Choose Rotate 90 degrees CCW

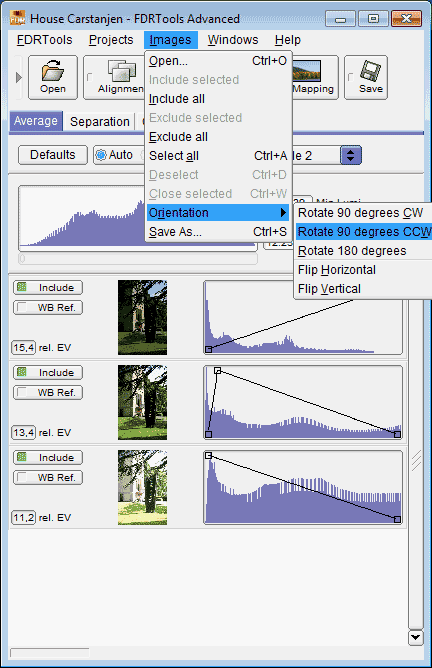(x=364, y=232)
